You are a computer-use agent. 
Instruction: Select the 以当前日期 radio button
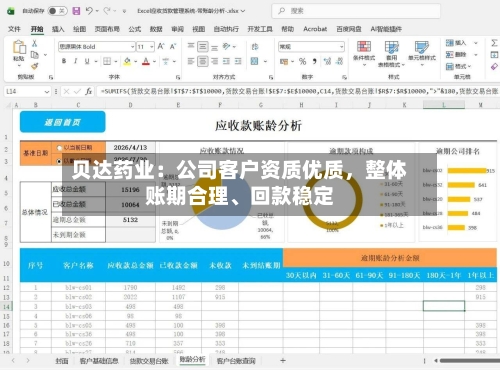click(x=59, y=148)
